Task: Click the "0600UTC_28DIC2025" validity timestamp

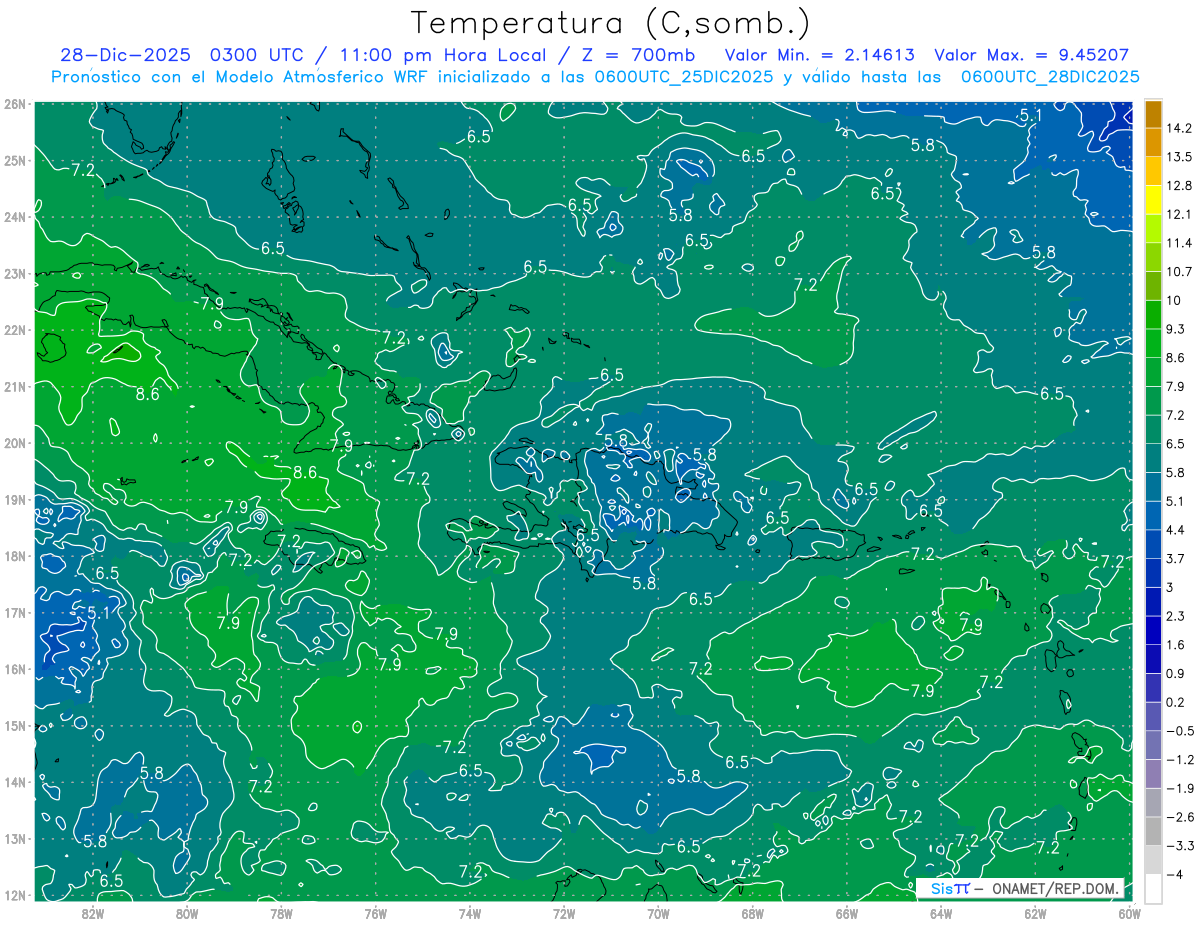Action: coord(1050,77)
